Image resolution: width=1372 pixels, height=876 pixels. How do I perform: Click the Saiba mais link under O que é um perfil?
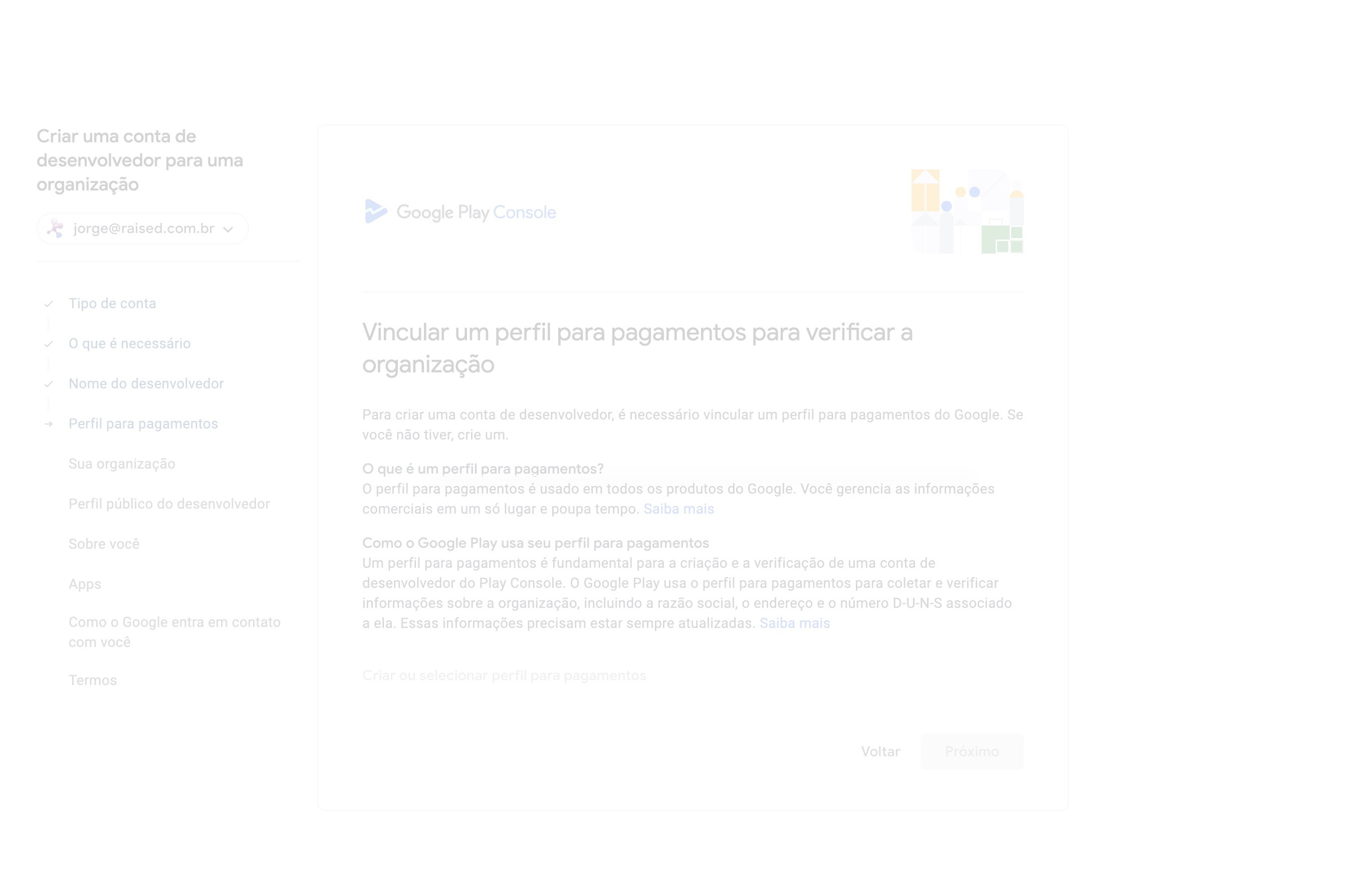[x=678, y=509]
